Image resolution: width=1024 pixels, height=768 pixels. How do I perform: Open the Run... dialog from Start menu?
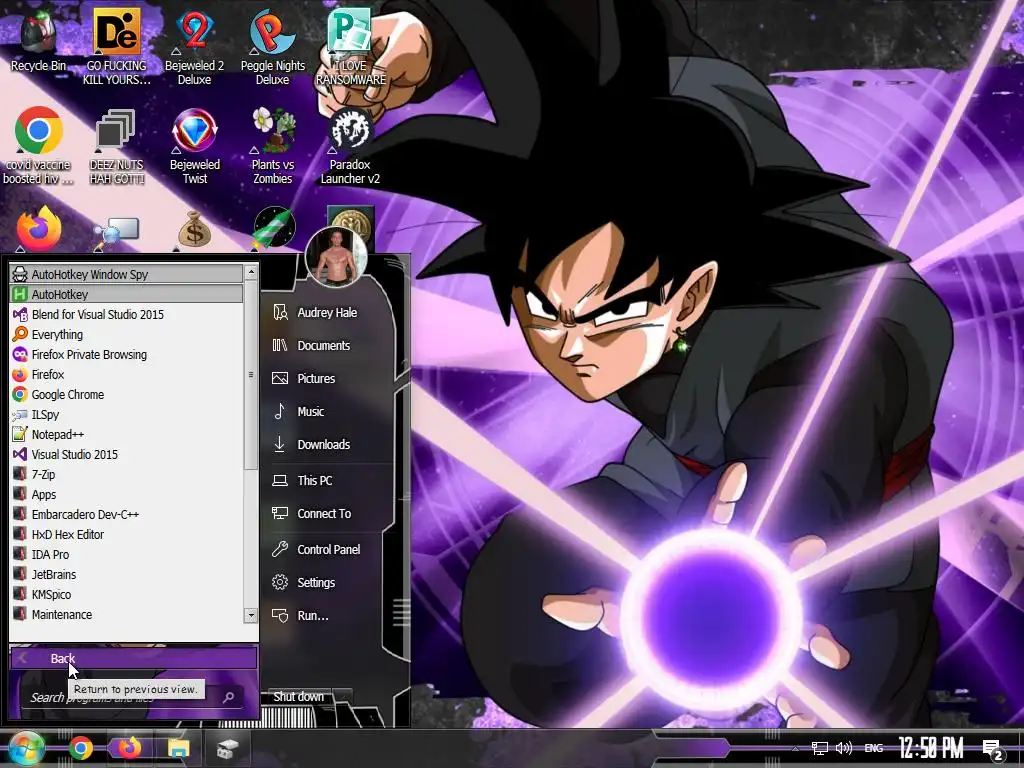click(x=328, y=615)
